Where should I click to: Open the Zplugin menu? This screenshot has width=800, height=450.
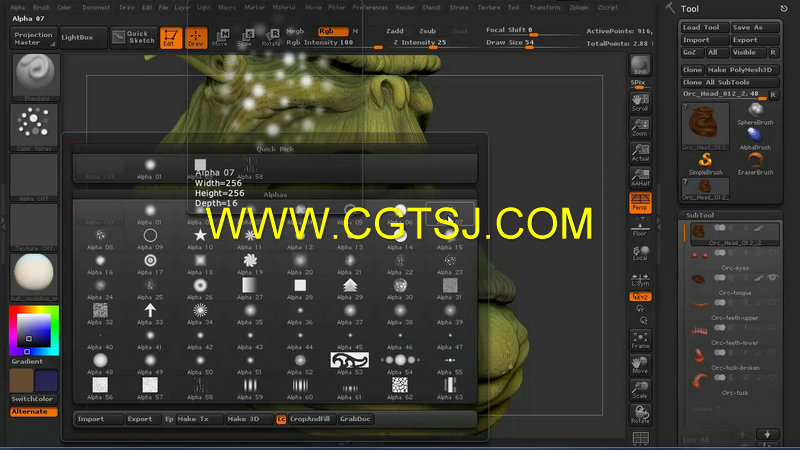pos(579,8)
